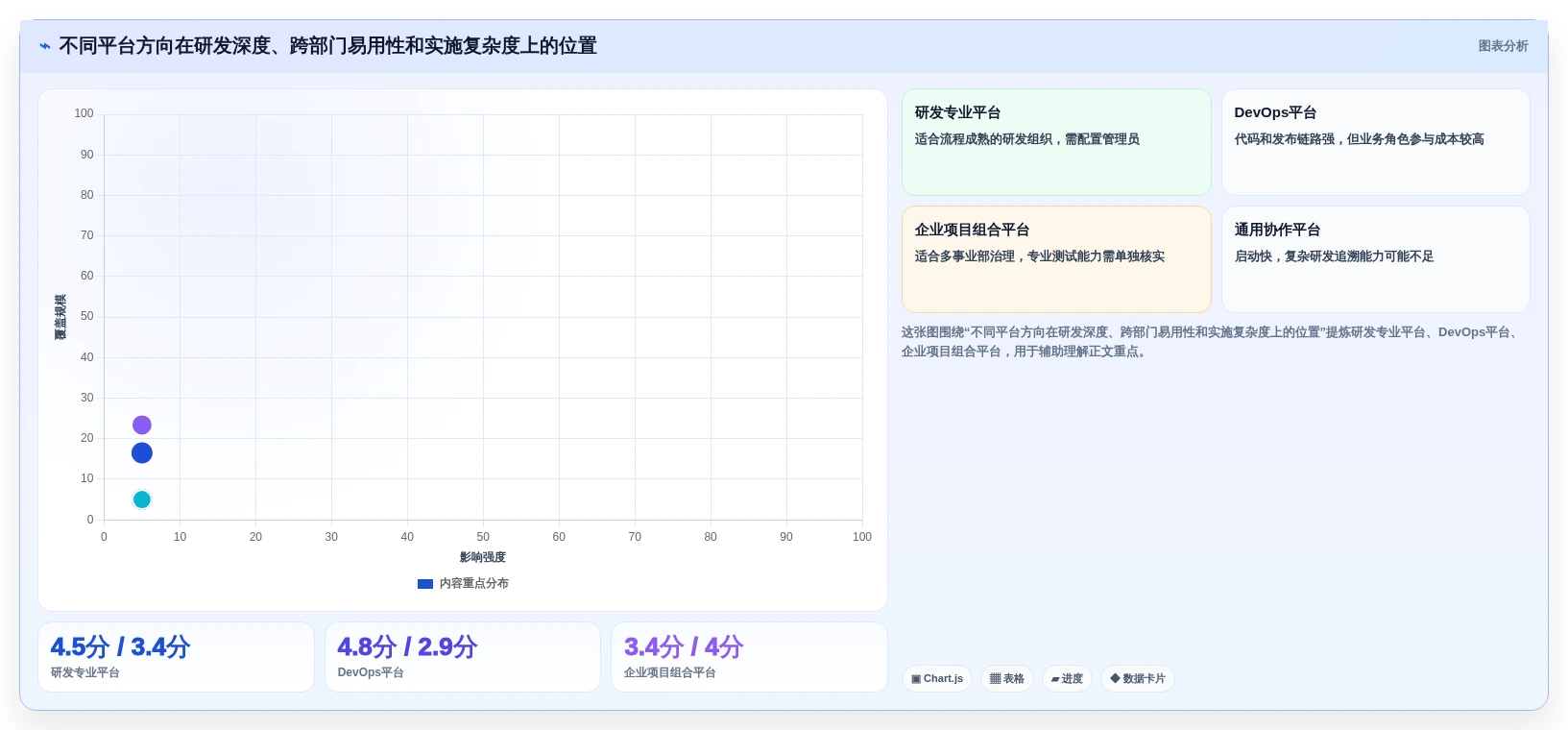Click the 代码和发布链路强 description text
Screen dimensions: 1568x730
pyautogui.click(x=1359, y=139)
